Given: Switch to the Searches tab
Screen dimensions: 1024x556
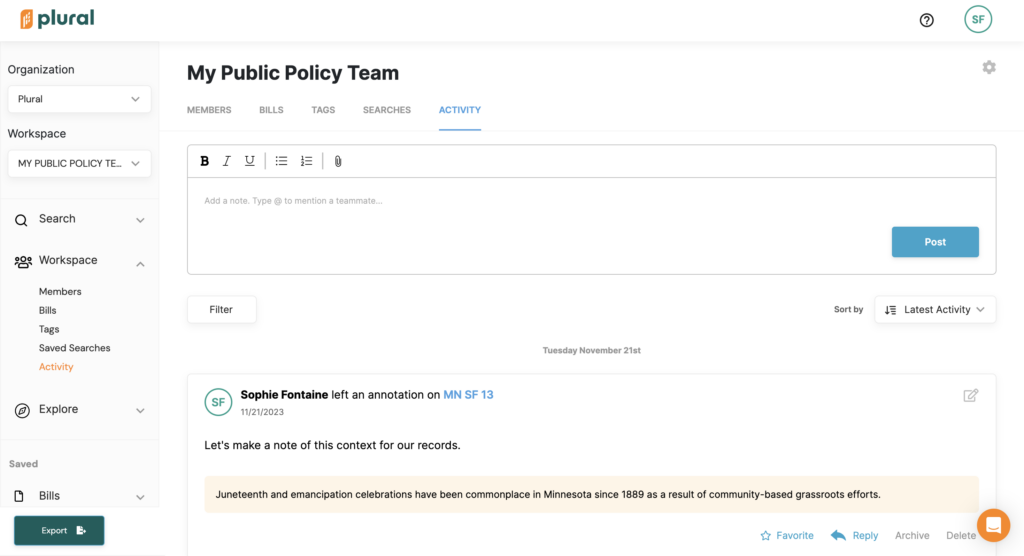Looking at the screenshot, I should pyautogui.click(x=387, y=110).
